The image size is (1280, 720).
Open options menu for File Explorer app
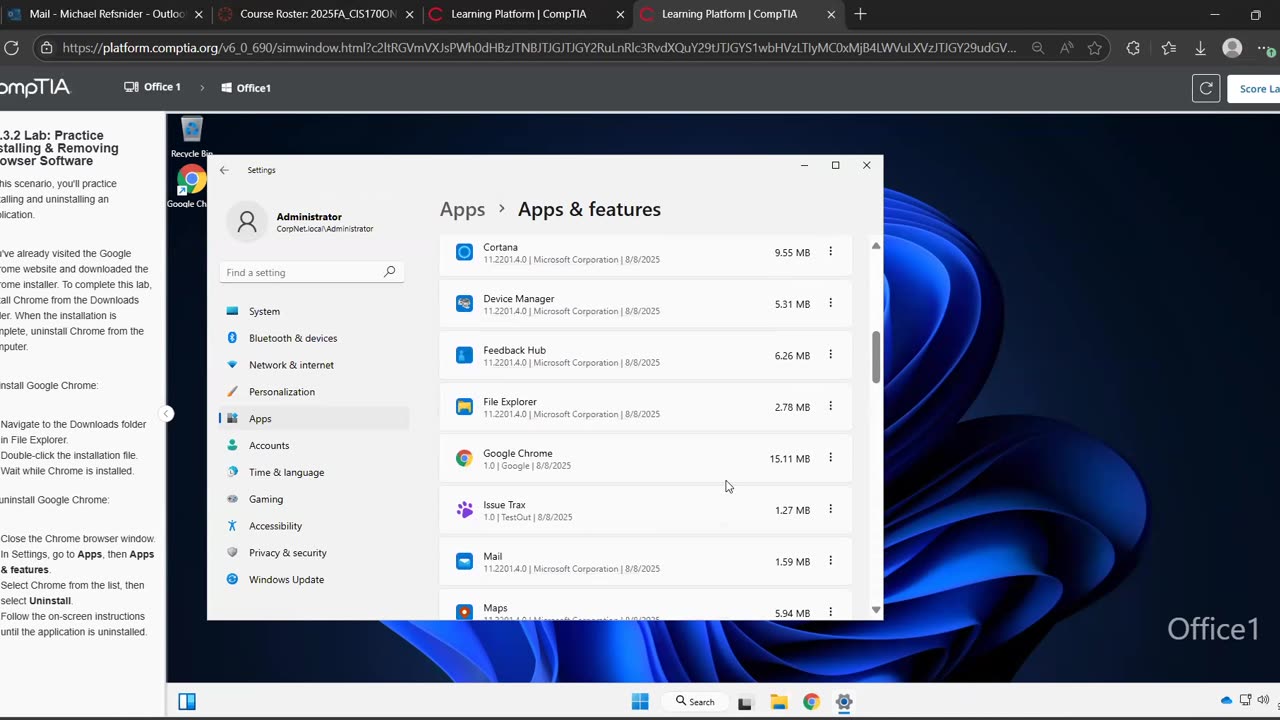tap(830, 406)
